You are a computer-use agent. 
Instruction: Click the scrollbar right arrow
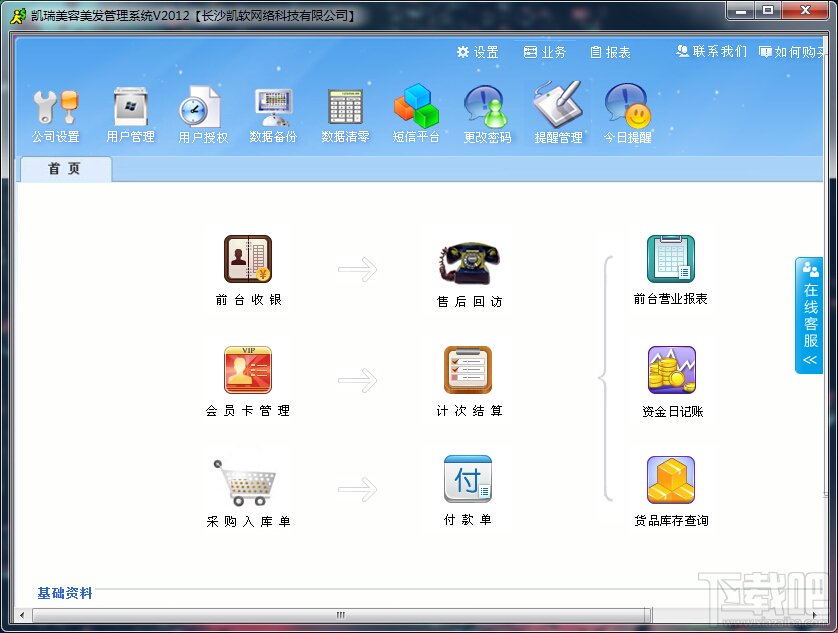point(814,615)
